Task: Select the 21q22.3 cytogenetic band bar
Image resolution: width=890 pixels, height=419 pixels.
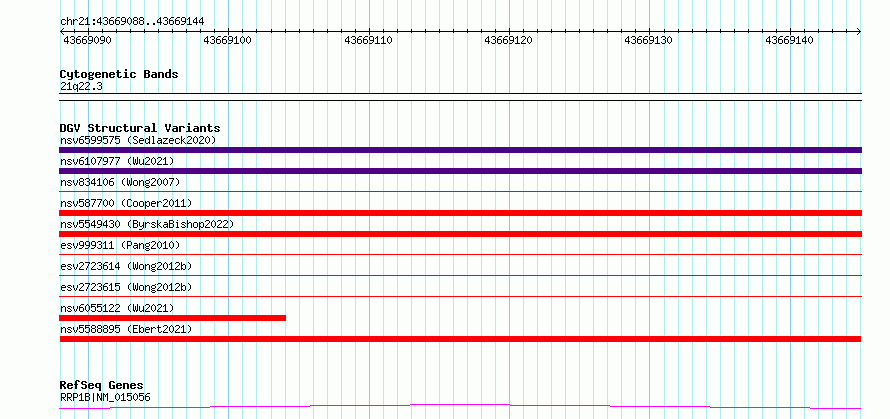Action: pos(460,97)
